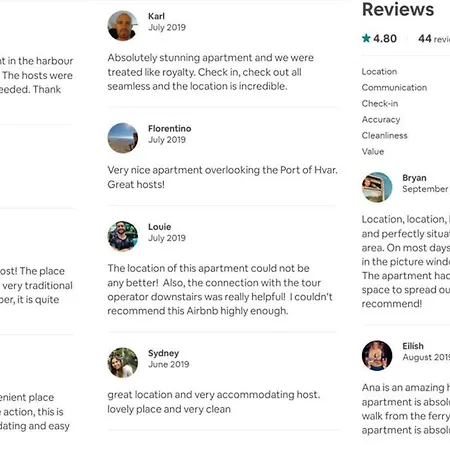The height and width of the screenshot is (450, 450).
Task: Select the Communication rating category
Action: (x=394, y=88)
